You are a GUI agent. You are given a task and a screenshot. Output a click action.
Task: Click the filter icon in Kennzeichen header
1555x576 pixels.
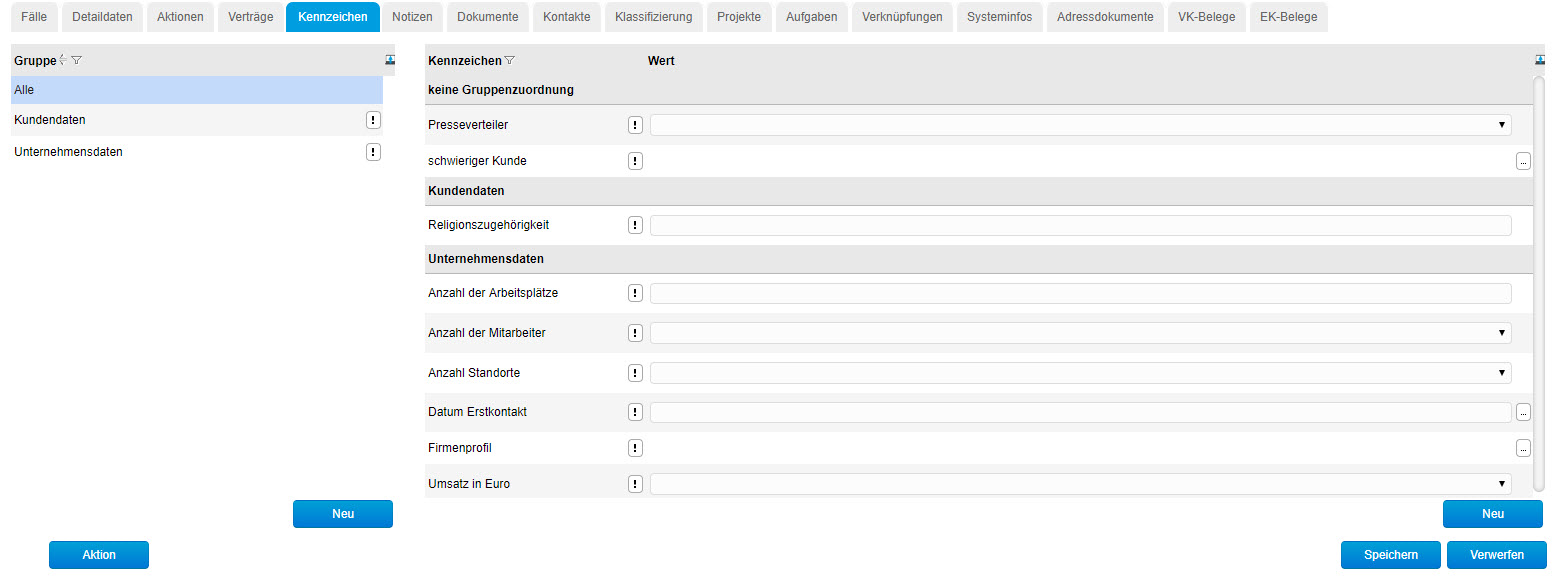(x=510, y=61)
